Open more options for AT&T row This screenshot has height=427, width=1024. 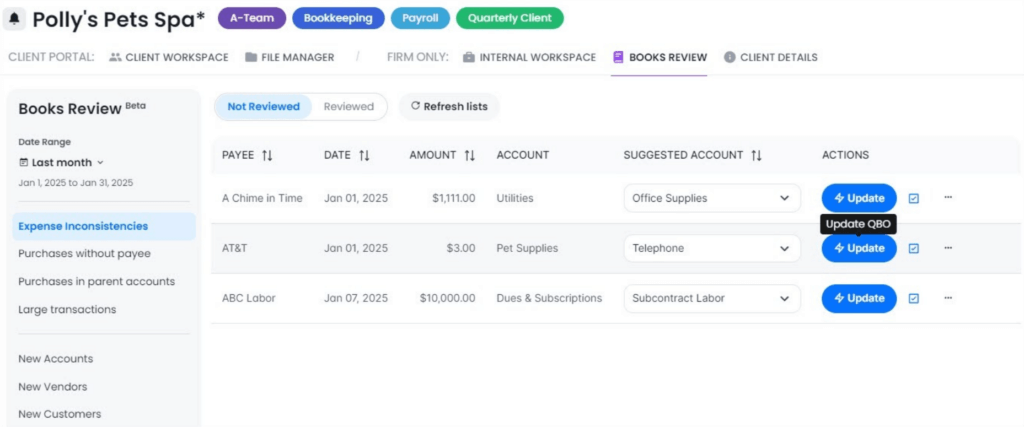[x=948, y=248]
